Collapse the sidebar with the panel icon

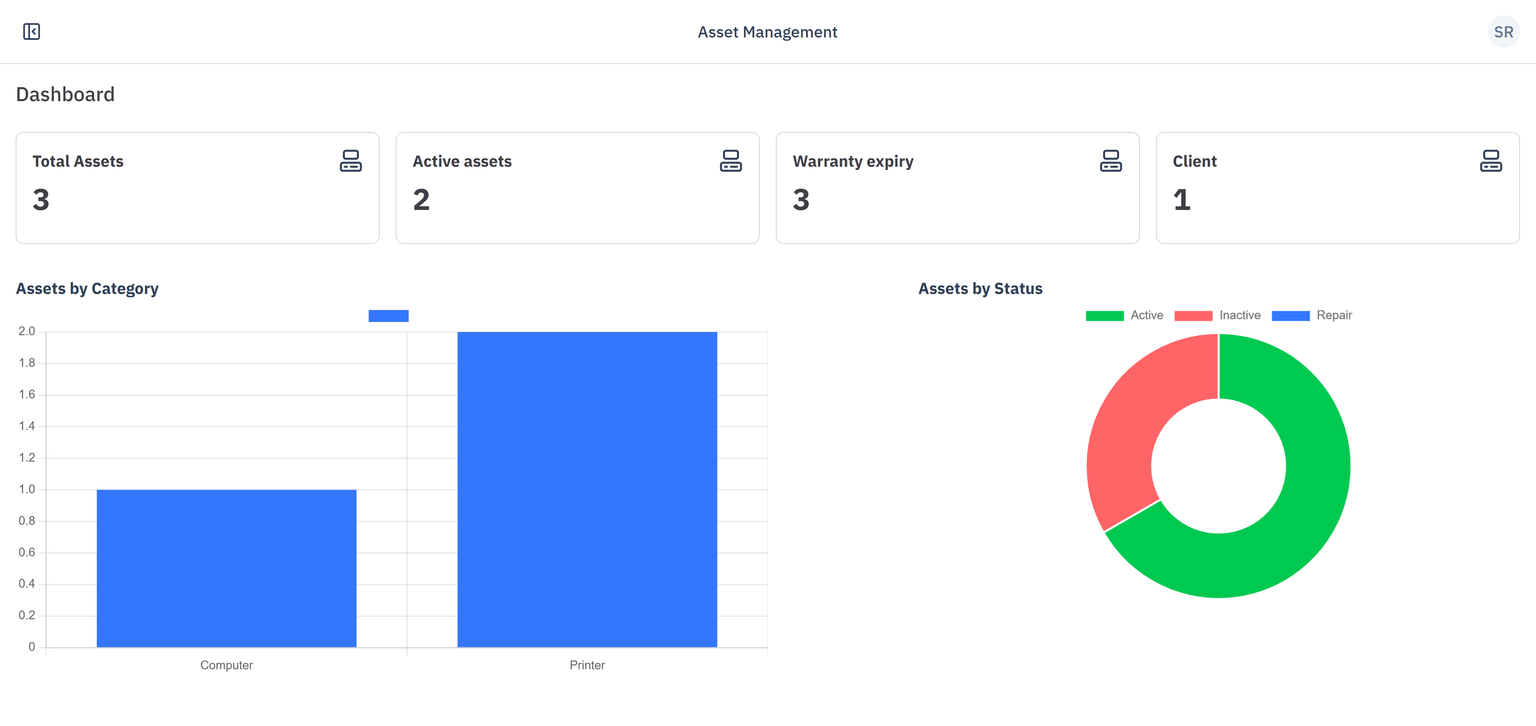tap(32, 32)
